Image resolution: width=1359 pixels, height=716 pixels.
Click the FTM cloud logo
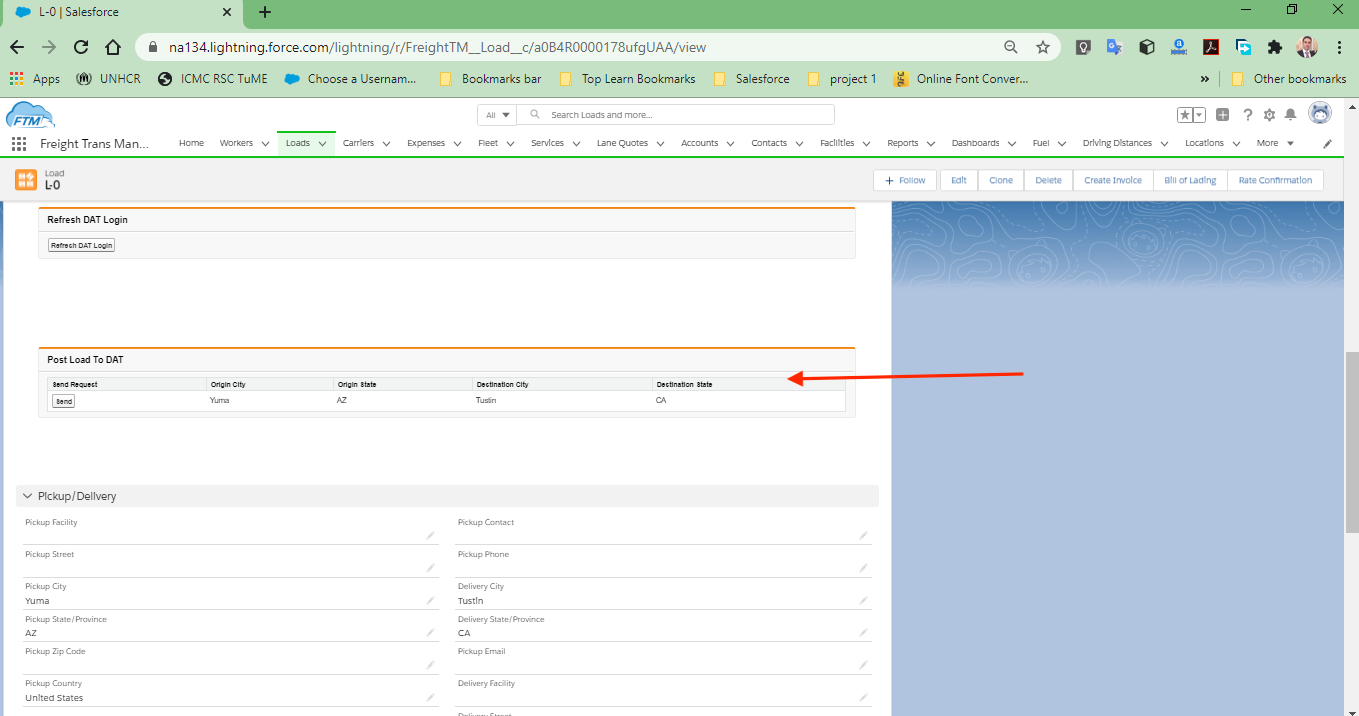tap(30, 115)
